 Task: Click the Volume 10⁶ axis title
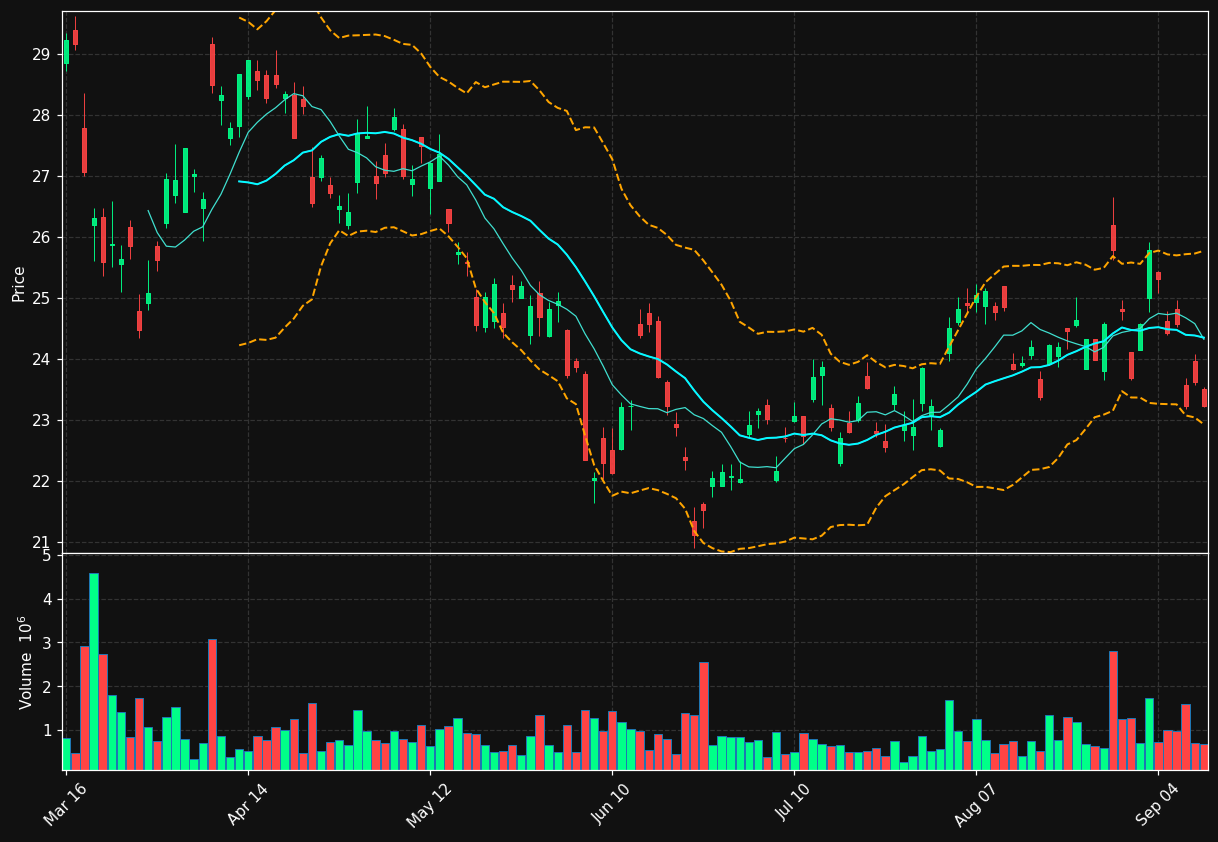tap(25, 662)
